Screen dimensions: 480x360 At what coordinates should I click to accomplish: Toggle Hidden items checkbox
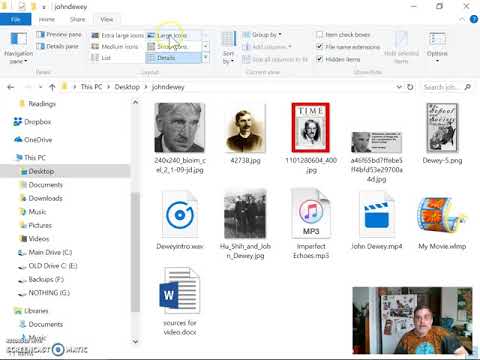(x=338, y=59)
